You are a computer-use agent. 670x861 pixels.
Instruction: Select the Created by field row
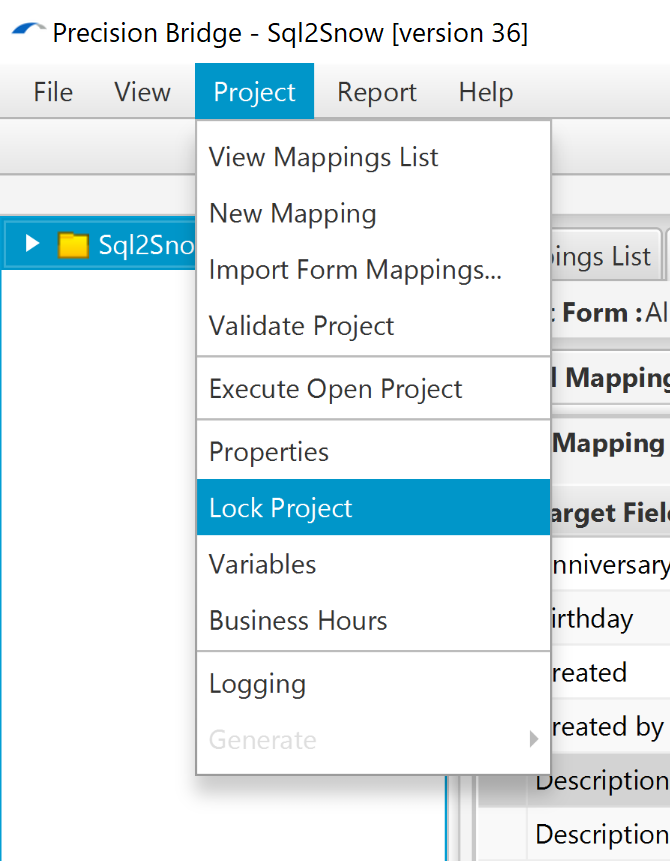[x=610, y=726]
